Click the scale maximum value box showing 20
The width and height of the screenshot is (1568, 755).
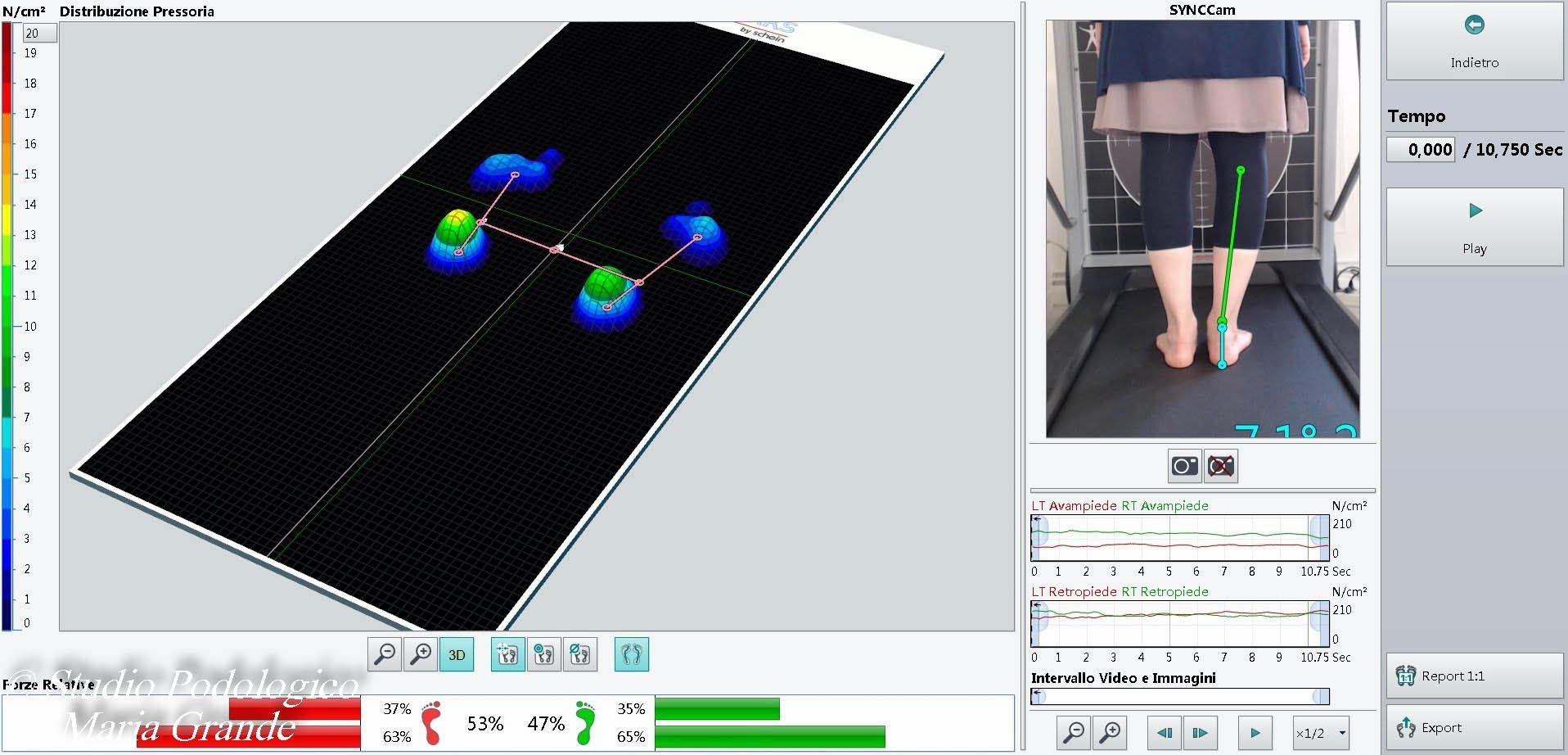coord(40,33)
